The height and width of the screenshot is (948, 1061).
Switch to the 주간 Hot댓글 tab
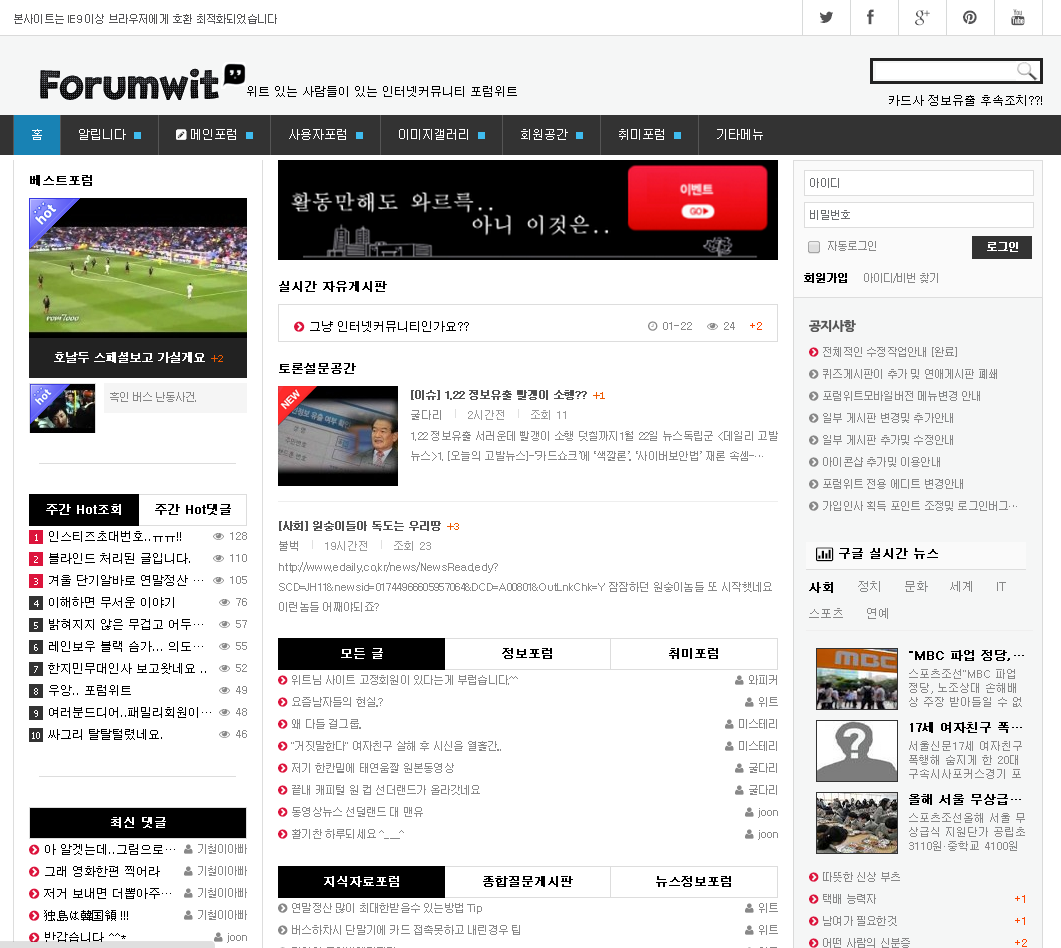193,510
